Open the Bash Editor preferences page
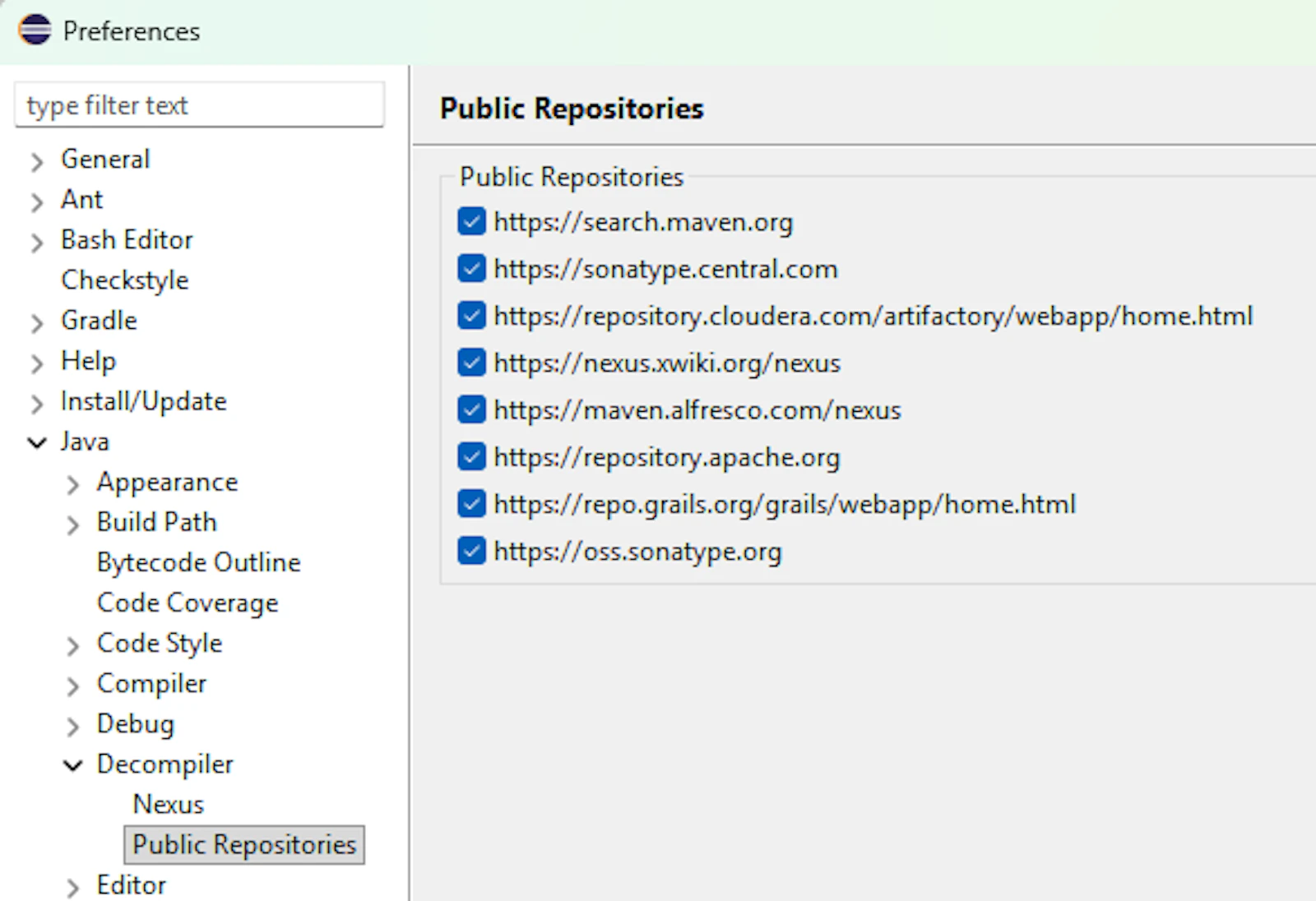Viewport: 1316px width, 901px height. pos(127,239)
